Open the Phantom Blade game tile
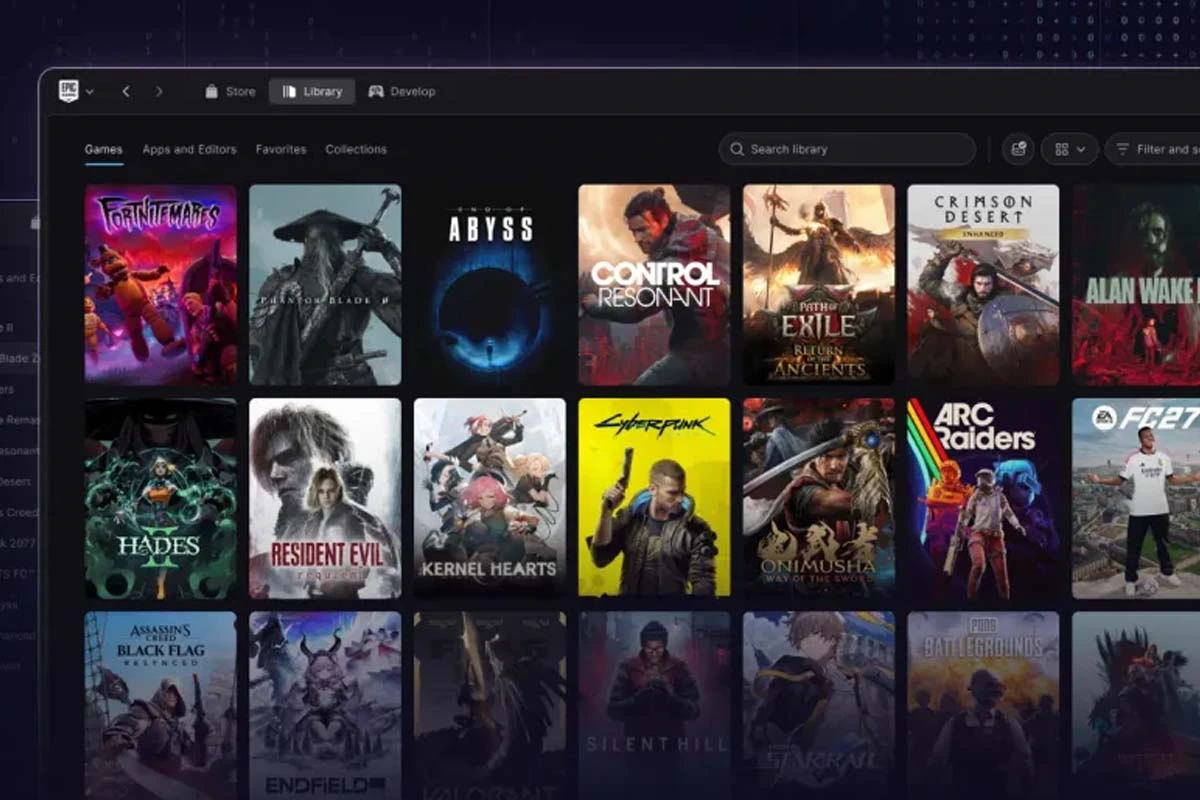Viewport: 1200px width, 800px height. click(325, 284)
